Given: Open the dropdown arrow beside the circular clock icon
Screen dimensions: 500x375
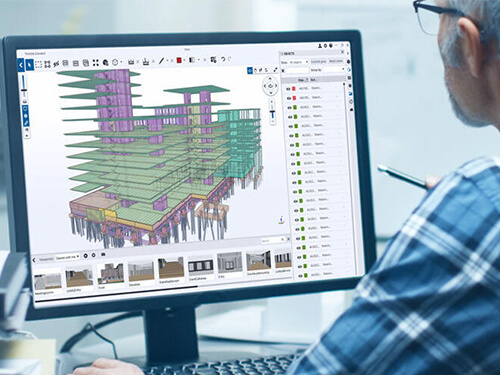Looking at the screenshot, I should click(x=121, y=62).
